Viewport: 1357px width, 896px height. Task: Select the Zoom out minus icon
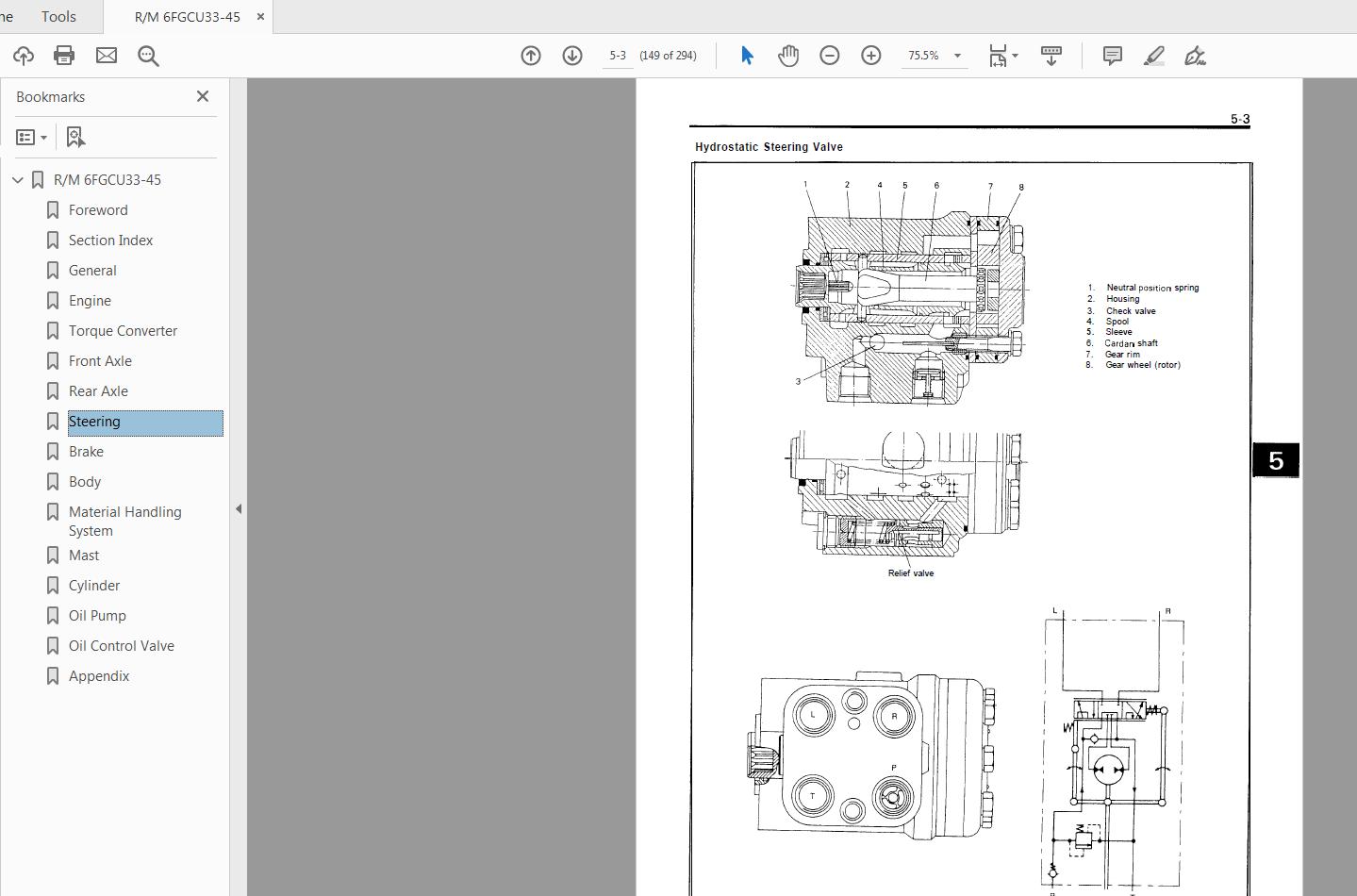click(x=829, y=55)
